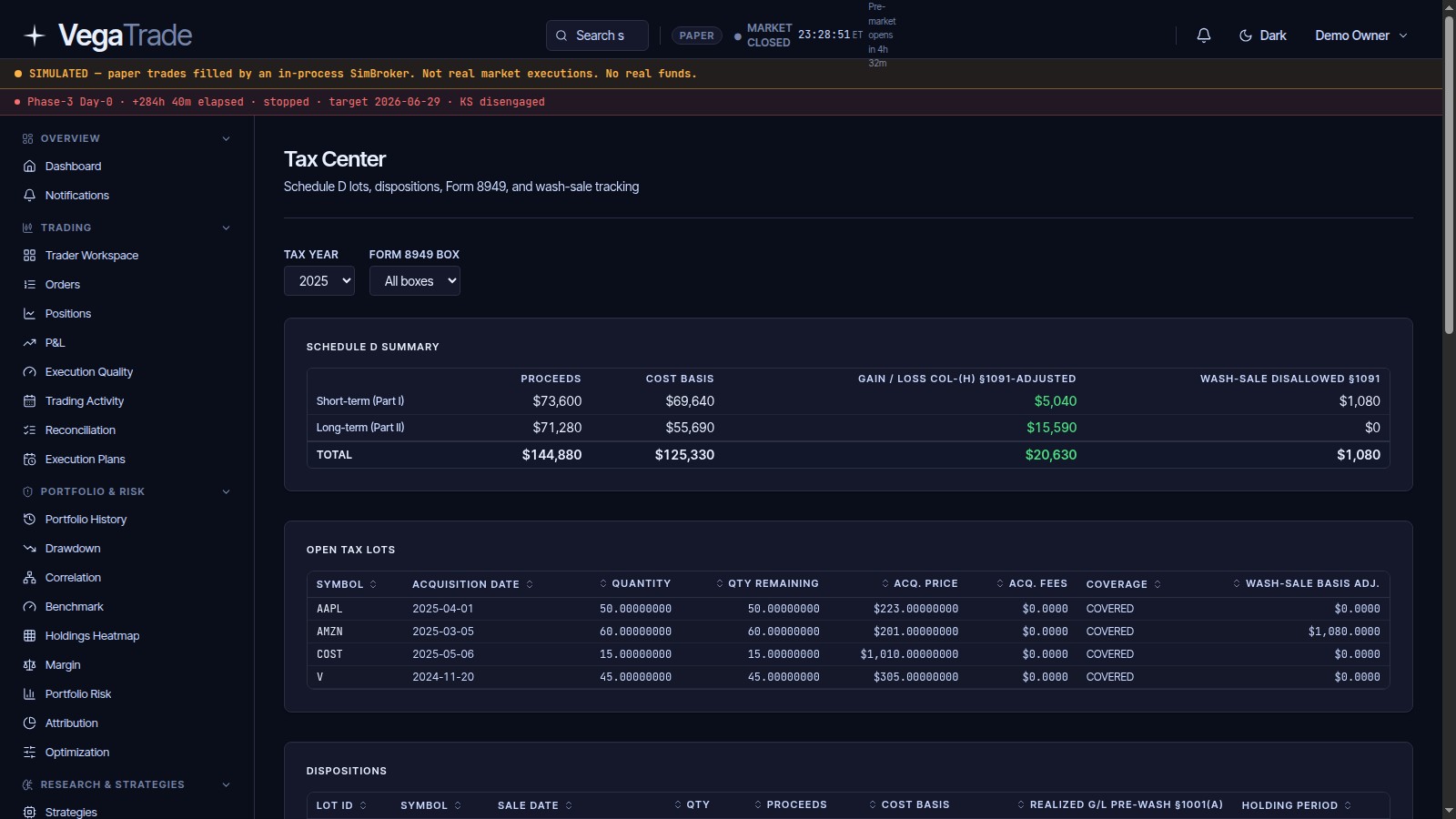The height and width of the screenshot is (819, 1456).
Task: Click the Optimization sliders icon
Action: coord(29,753)
